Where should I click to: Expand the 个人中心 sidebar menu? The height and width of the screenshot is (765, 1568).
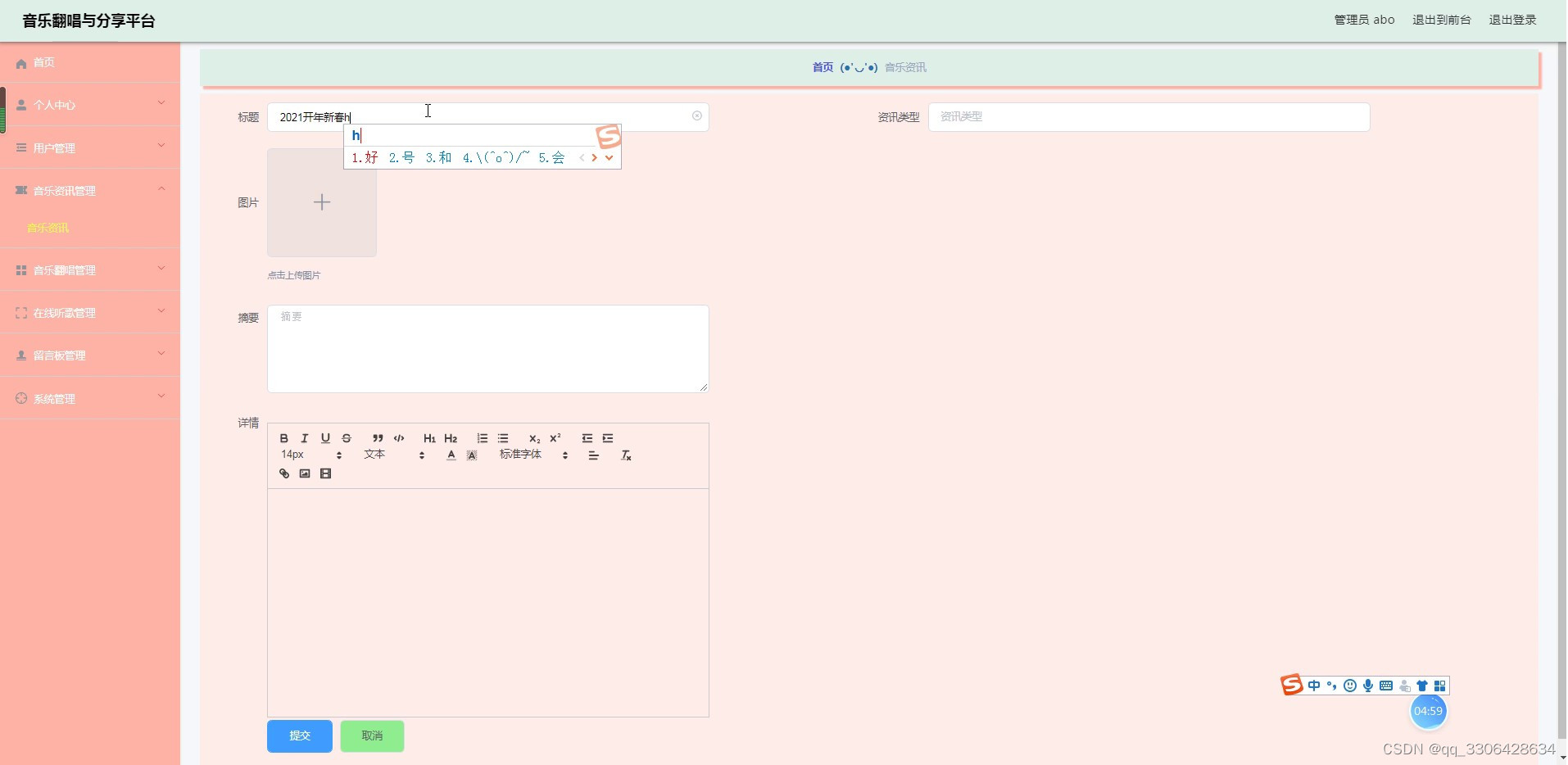click(90, 104)
